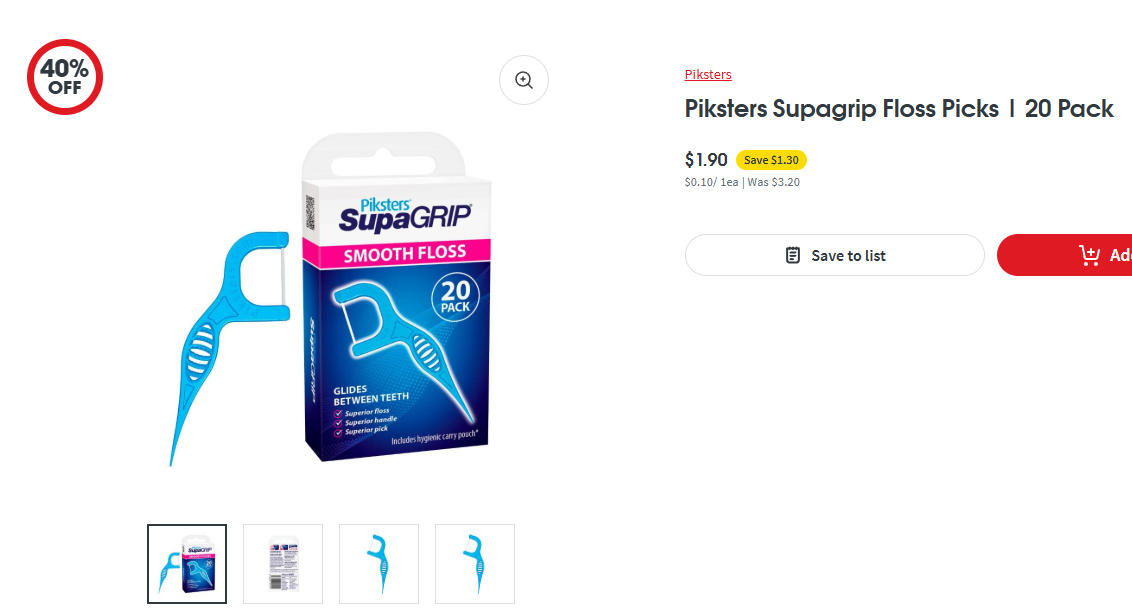Click the 20 PACK circle on the product box

456,297
